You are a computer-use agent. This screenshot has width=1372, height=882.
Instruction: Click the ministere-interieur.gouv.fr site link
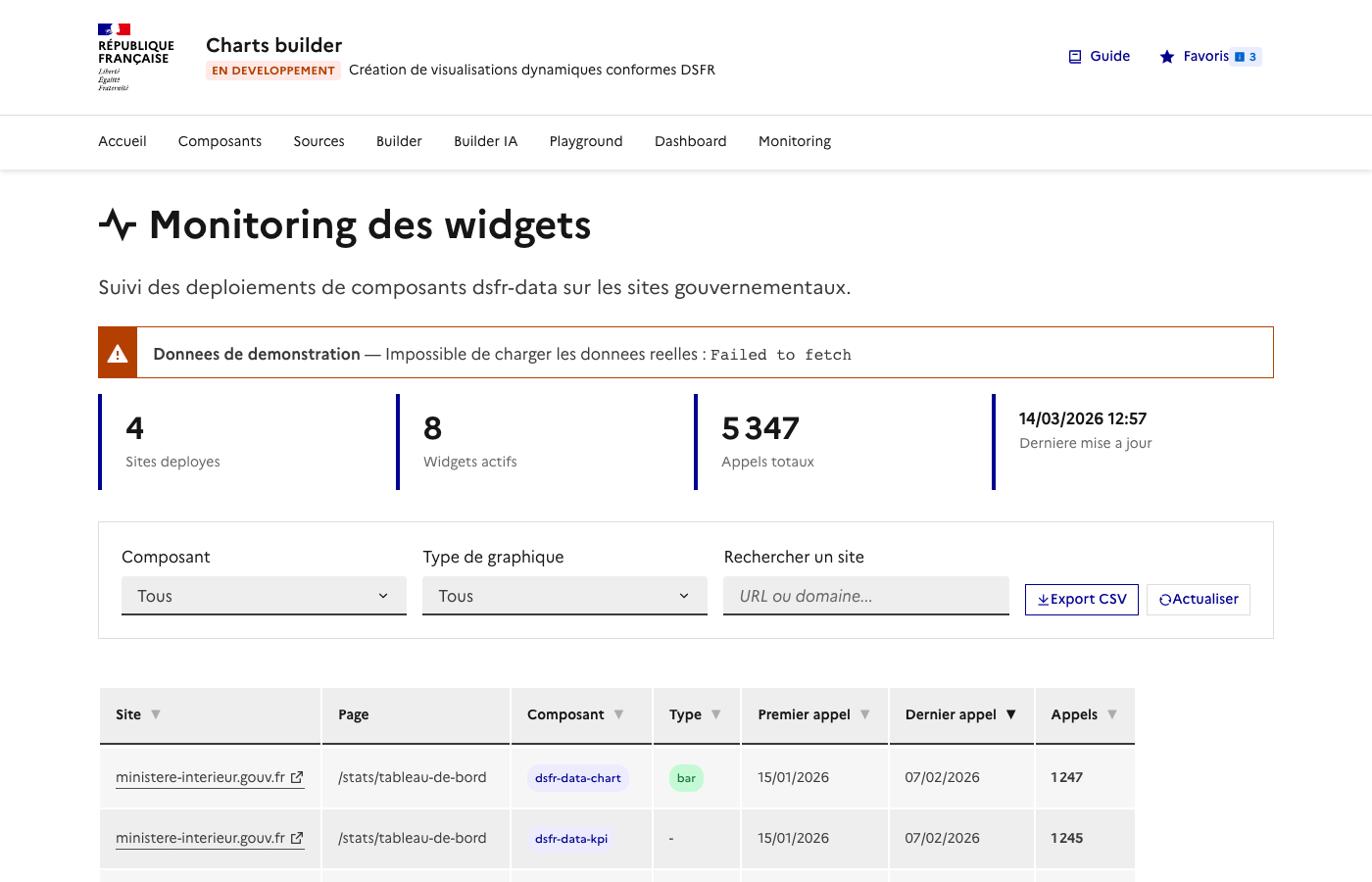tap(201, 776)
